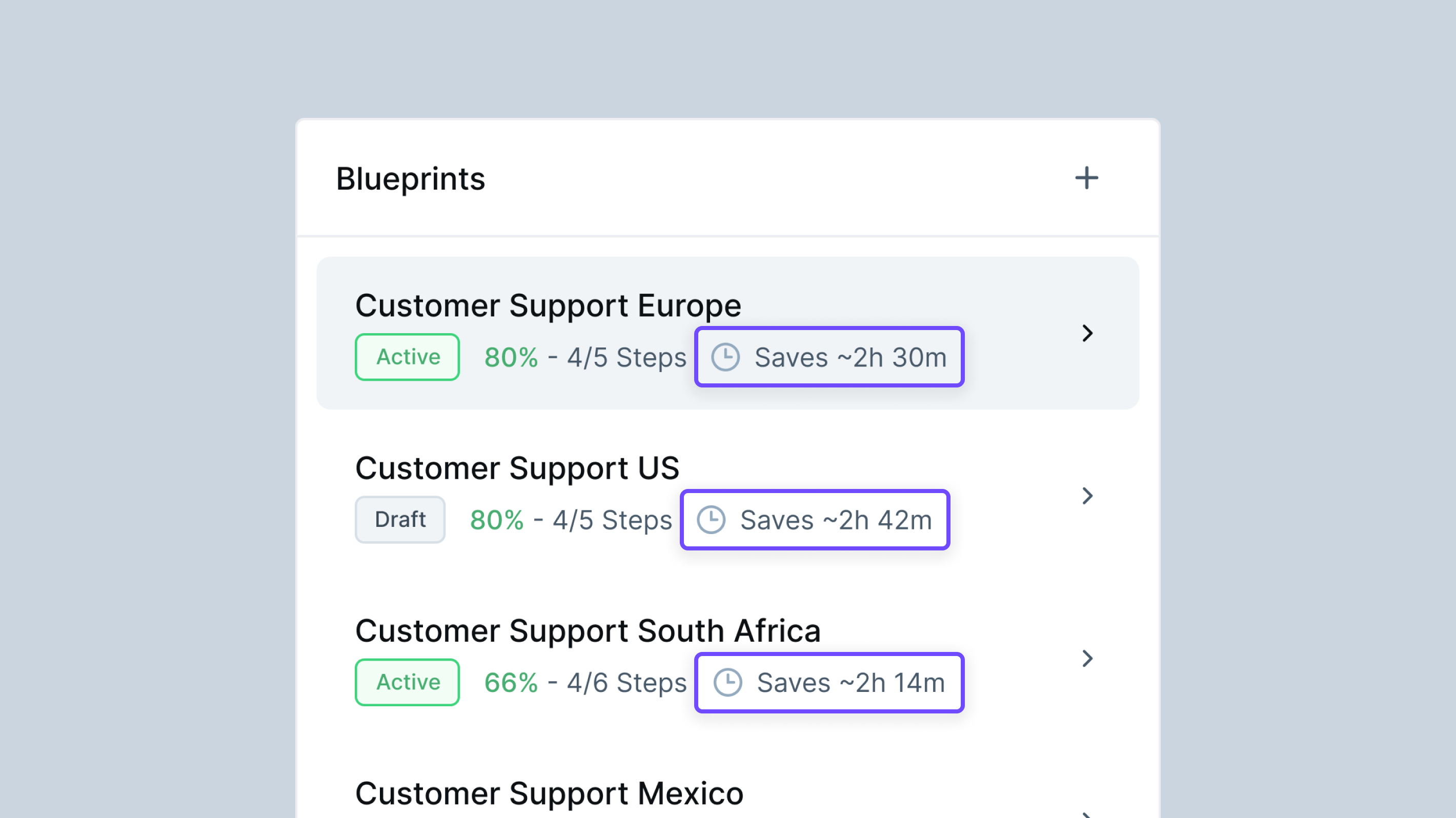Click the Blueprints panel heading
The image size is (1456, 818).
(411, 178)
